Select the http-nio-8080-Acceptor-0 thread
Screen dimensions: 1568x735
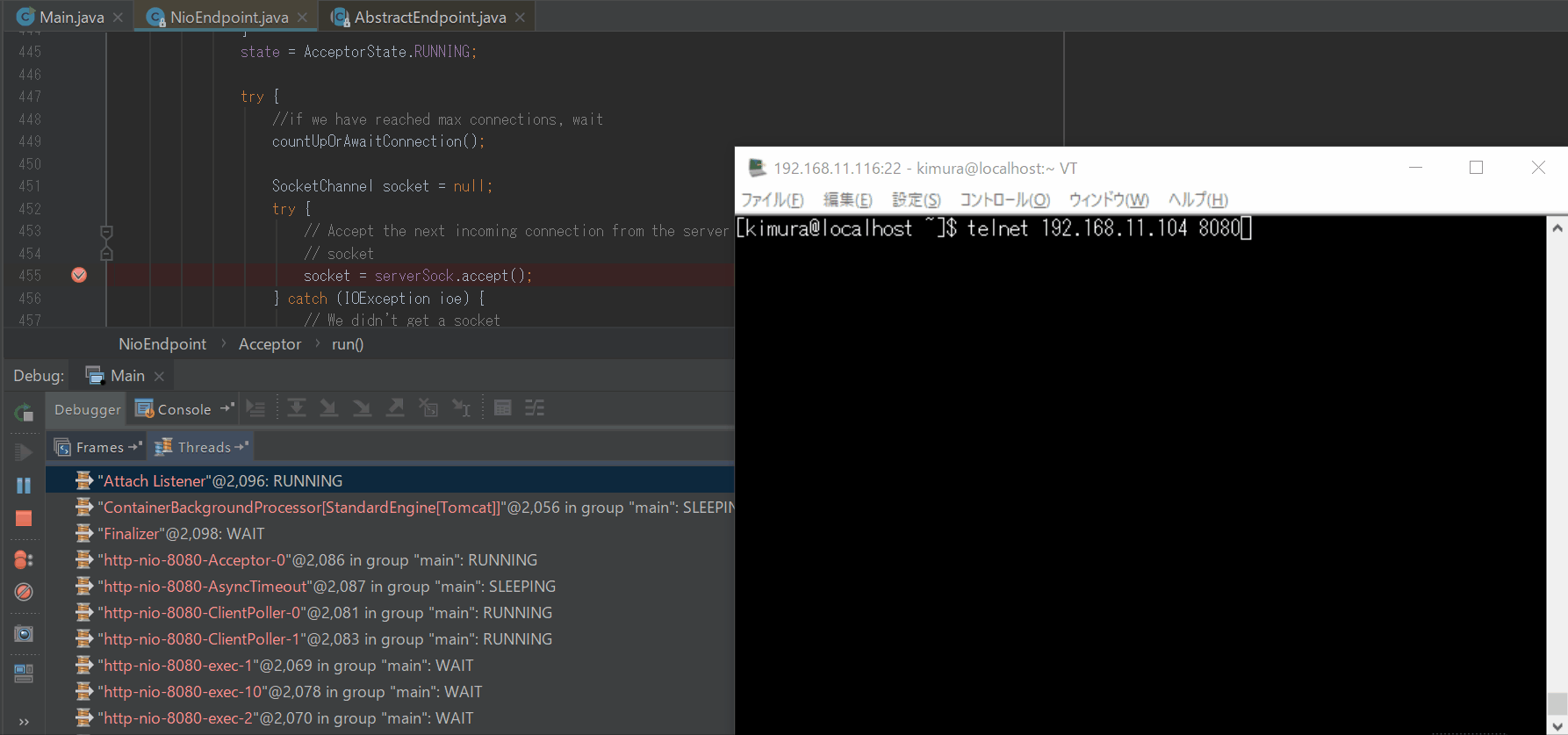pyautogui.click(x=317, y=560)
